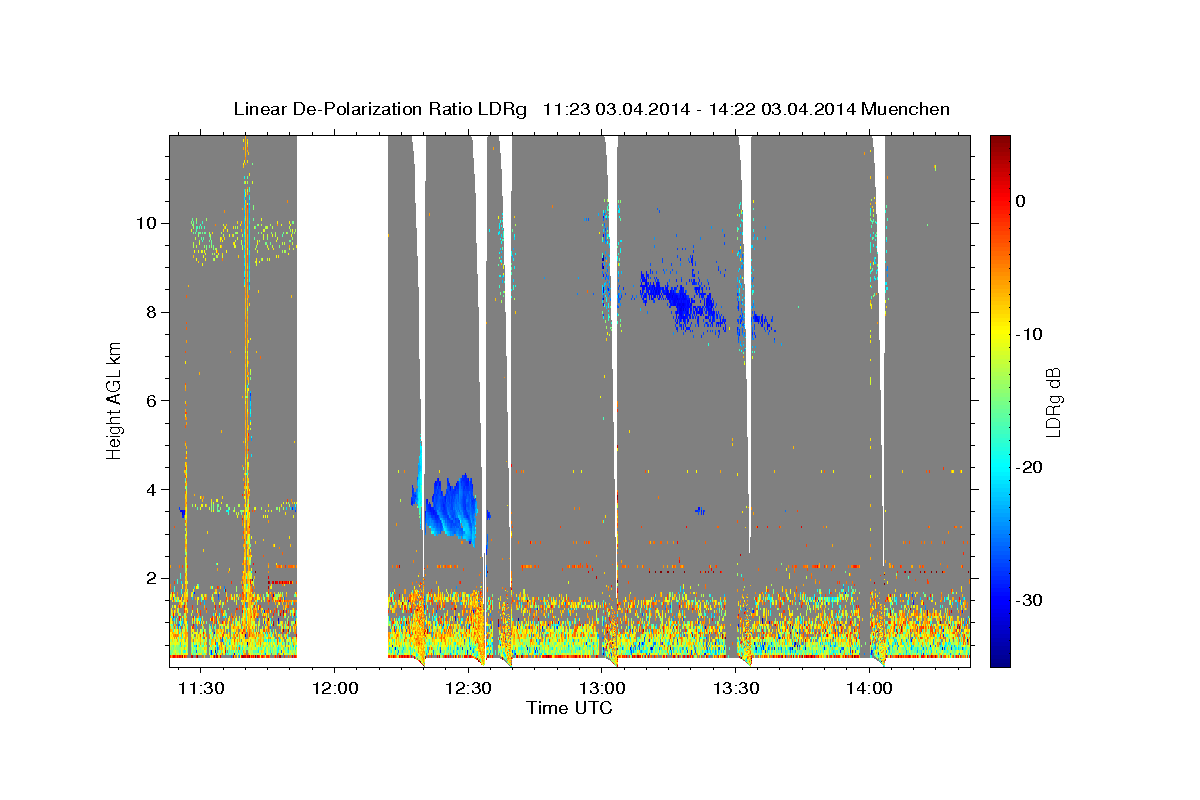Click the dark red top of the colorbar
The height and width of the screenshot is (800, 1200).
[x=999, y=145]
